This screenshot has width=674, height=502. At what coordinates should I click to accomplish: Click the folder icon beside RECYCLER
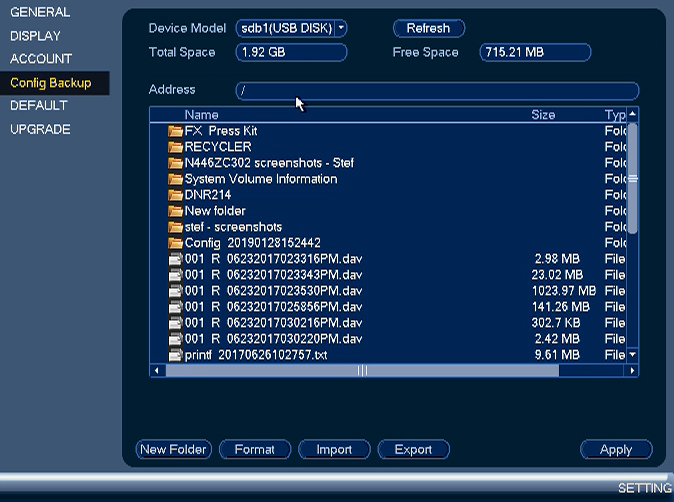[175, 147]
